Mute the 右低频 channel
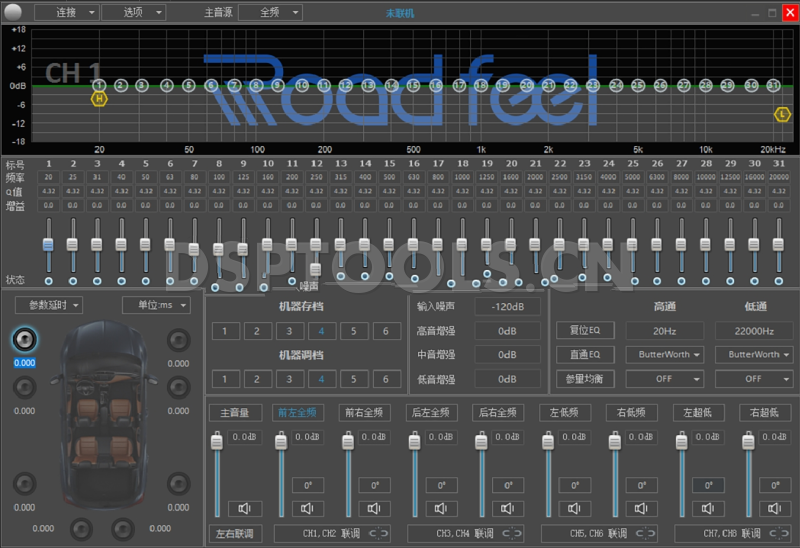The image size is (800, 548). point(642,508)
